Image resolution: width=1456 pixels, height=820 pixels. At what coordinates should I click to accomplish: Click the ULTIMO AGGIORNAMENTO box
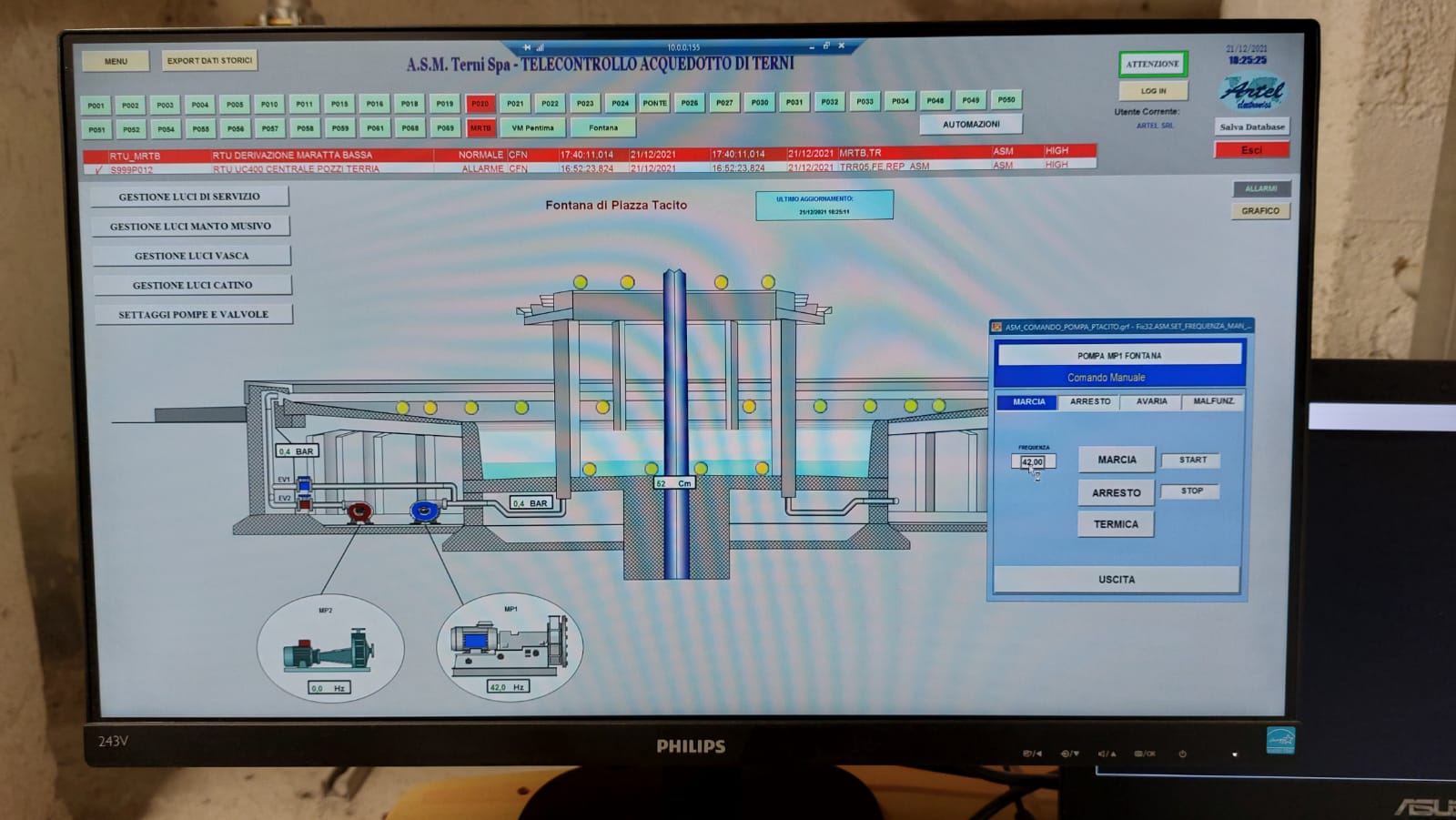824,205
